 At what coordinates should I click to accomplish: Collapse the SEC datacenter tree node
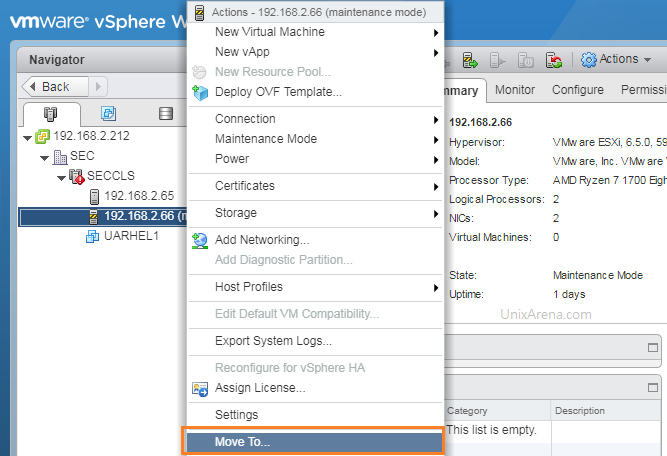45,158
